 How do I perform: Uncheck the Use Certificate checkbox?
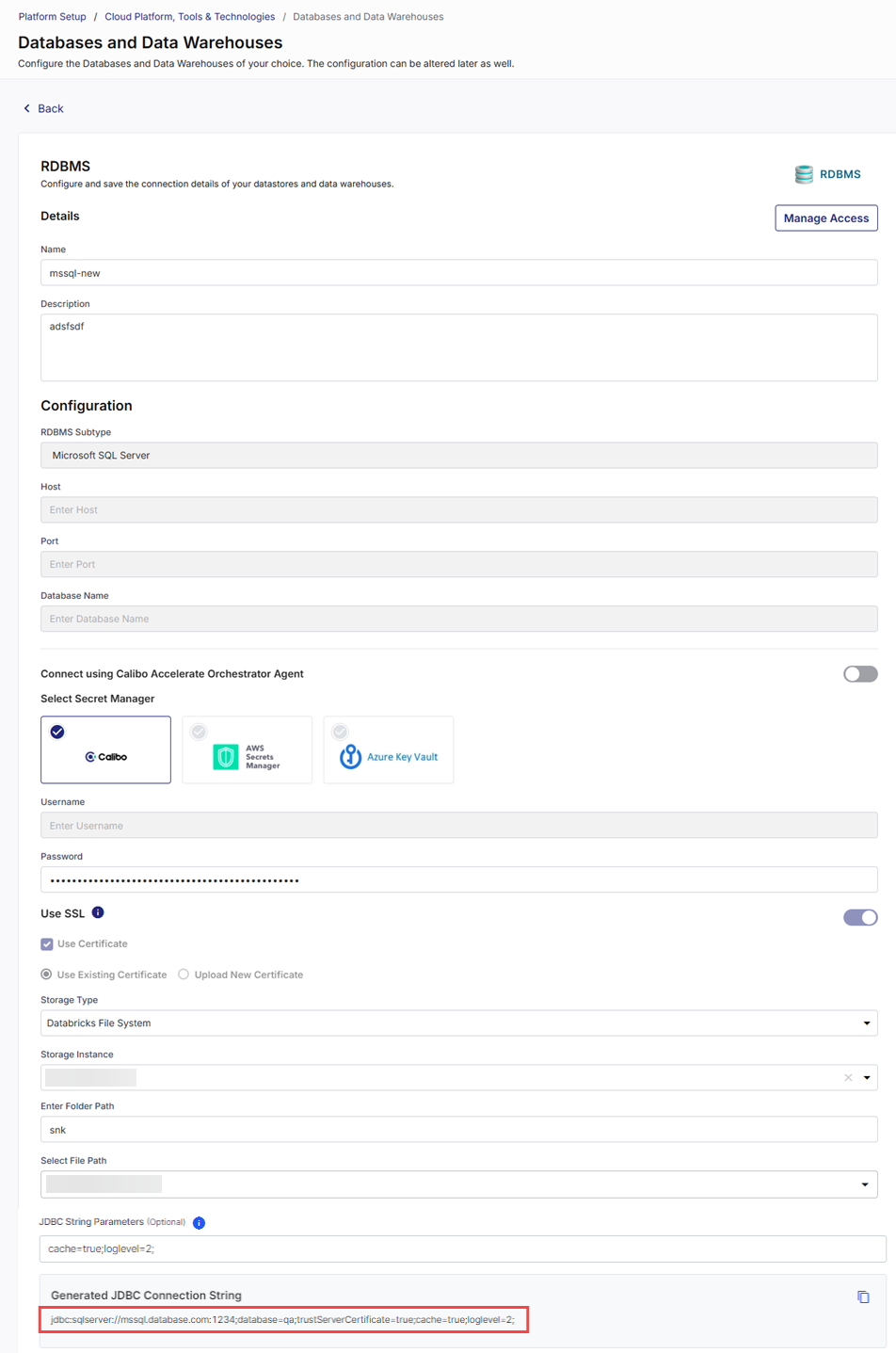point(47,943)
